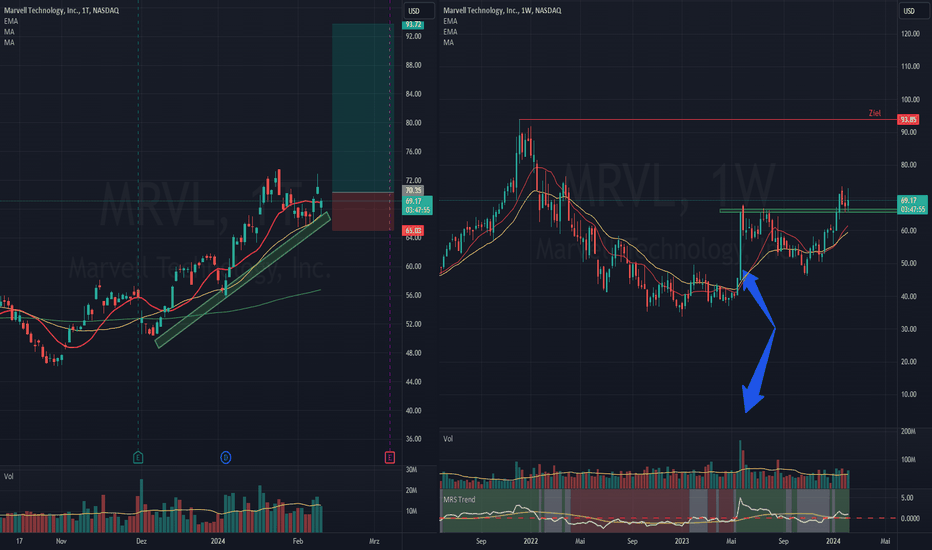Image resolution: width=932 pixels, height=550 pixels.
Task: Click 5.00 on MRS Trend scale
Action: [907, 498]
